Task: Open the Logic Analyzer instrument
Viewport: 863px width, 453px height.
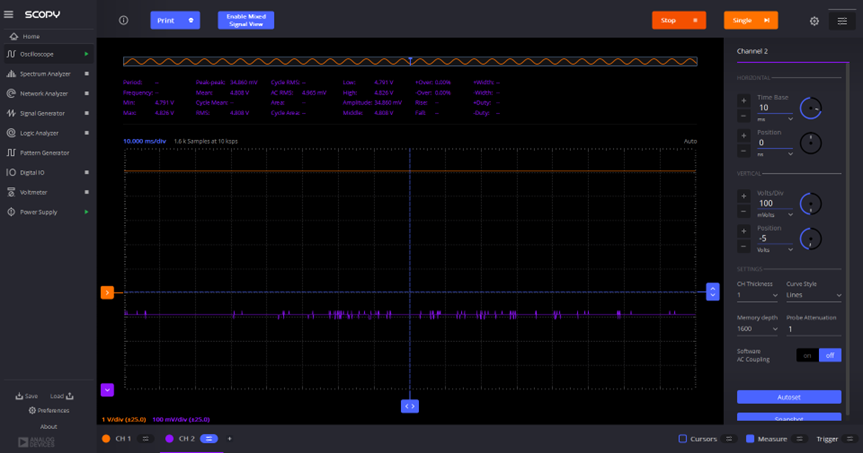Action: coord(39,133)
